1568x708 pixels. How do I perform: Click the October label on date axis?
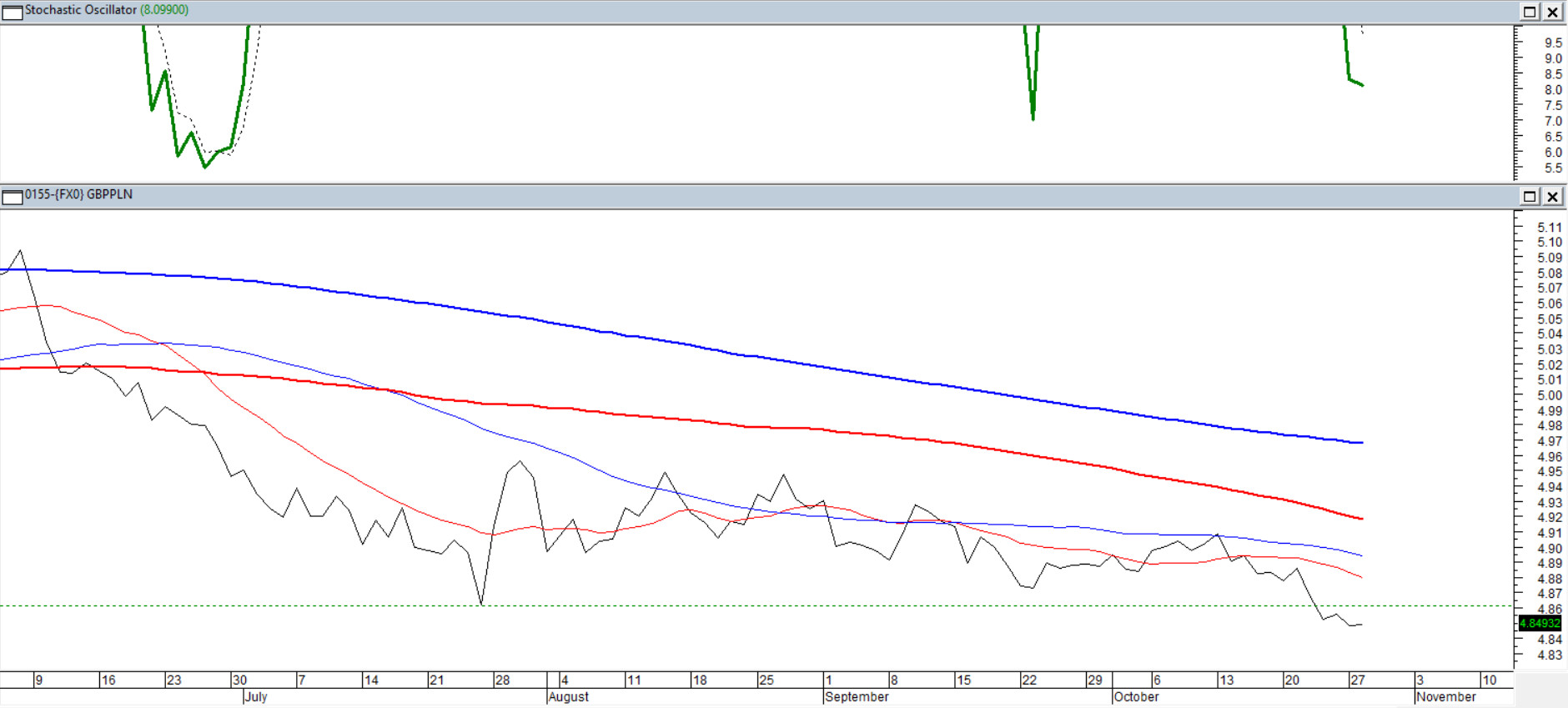1136,697
